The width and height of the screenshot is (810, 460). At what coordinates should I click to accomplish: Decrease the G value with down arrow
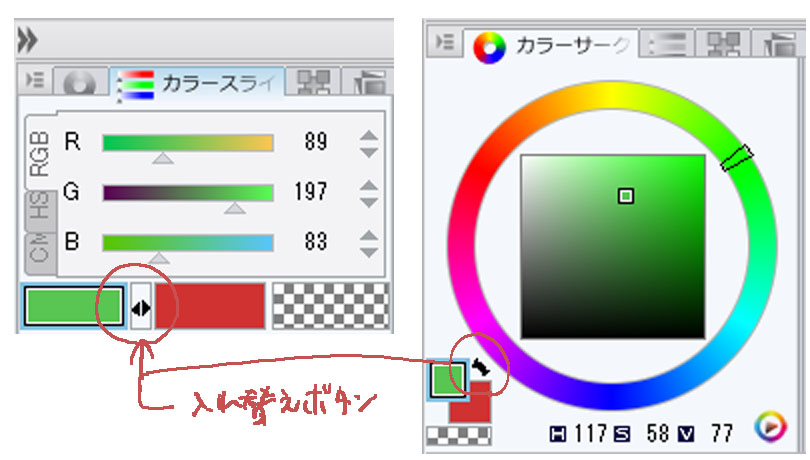(x=368, y=203)
